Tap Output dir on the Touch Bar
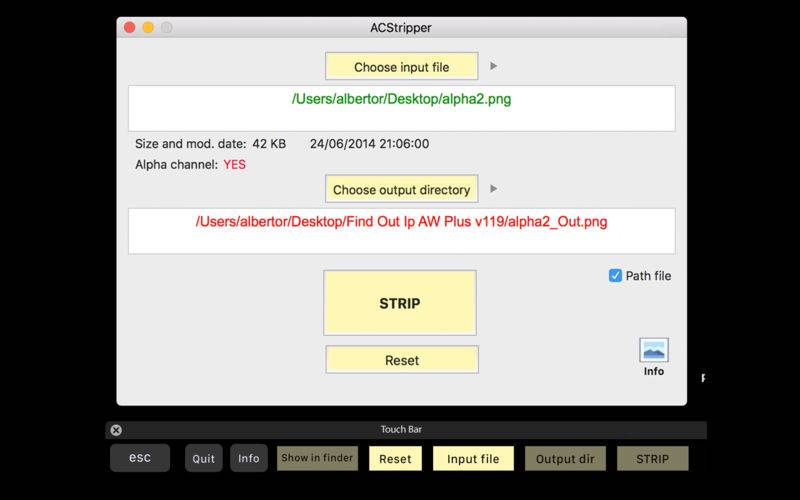Viewport: 800px width, 500px height. [565, 458]
